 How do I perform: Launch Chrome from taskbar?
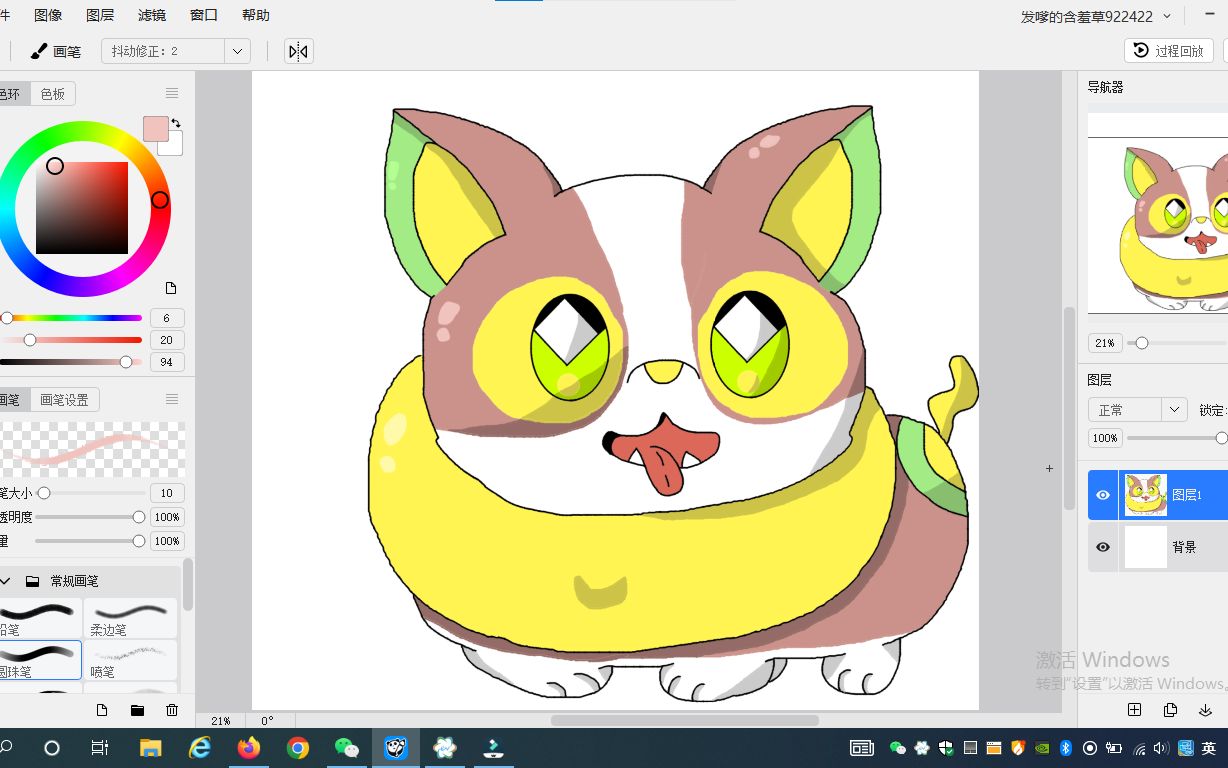coord(297,748)
